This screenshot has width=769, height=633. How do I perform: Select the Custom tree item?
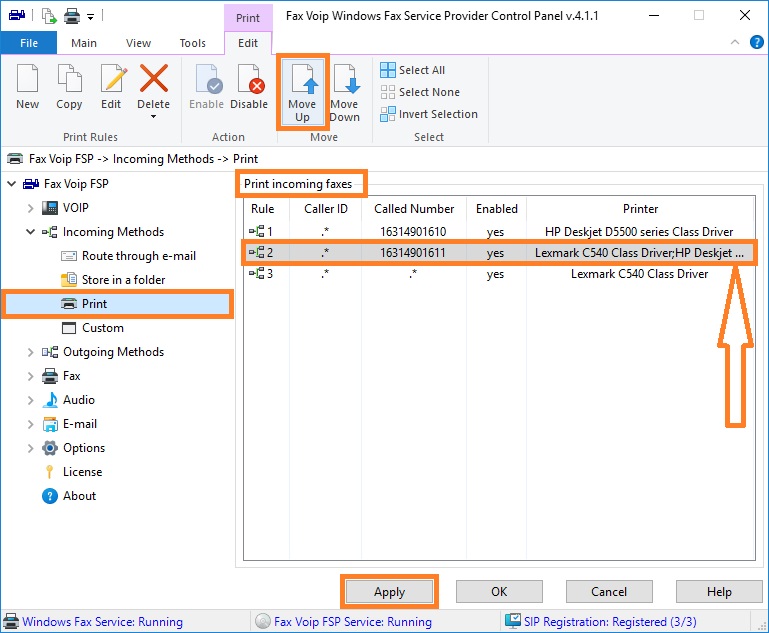[93, 328]
